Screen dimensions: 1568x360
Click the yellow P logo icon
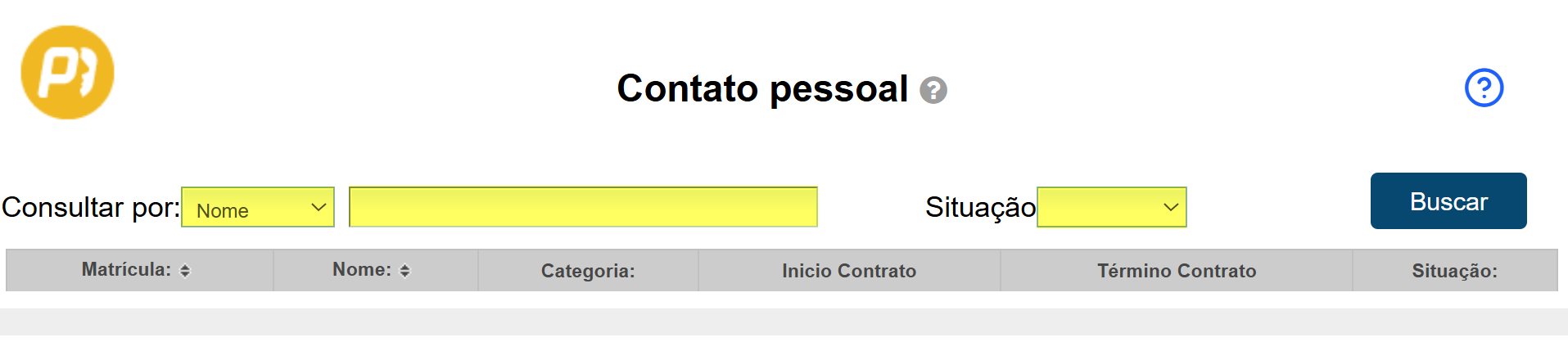(67, 73)
